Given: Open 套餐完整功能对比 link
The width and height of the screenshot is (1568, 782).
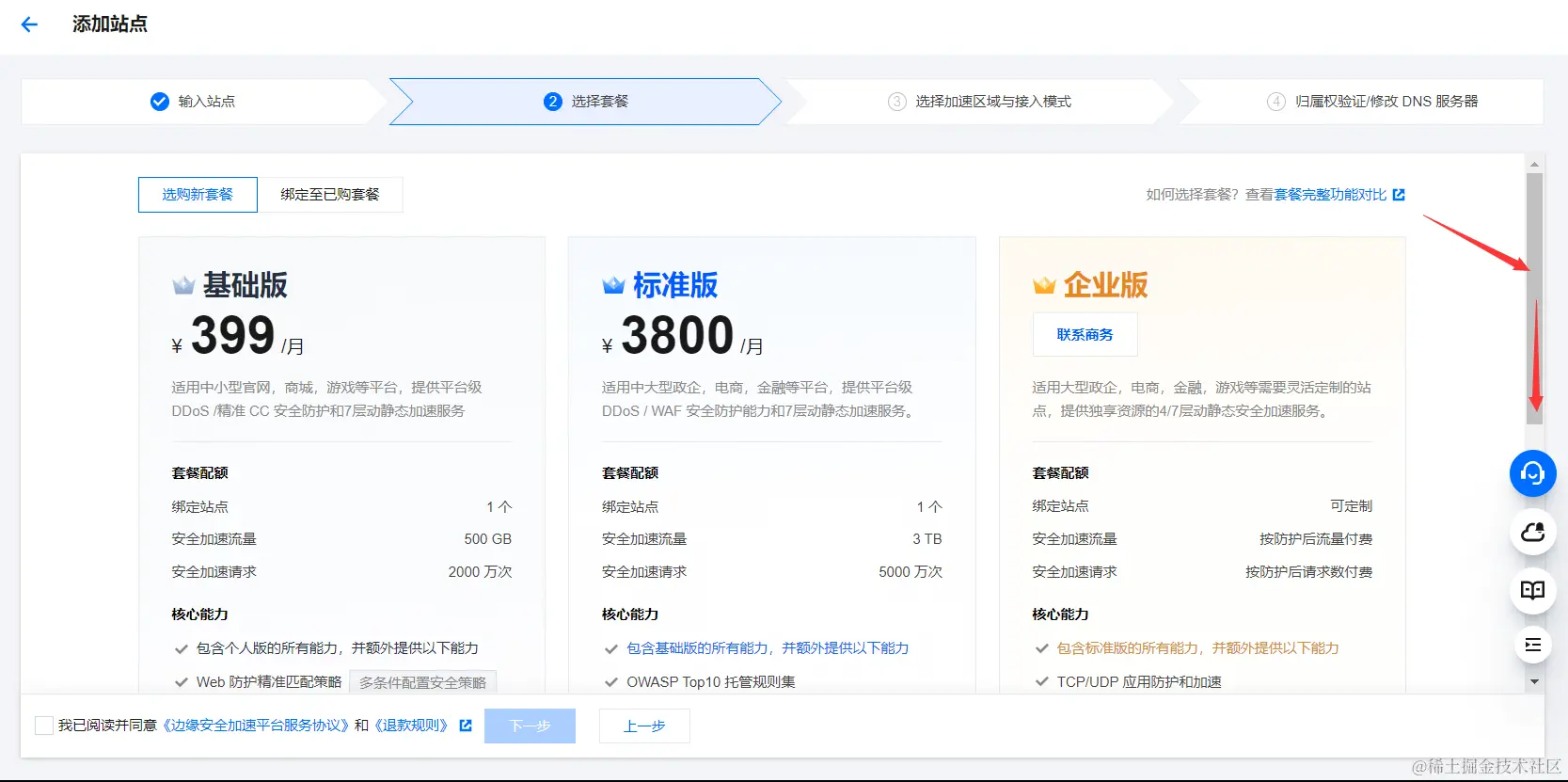Looking at the screenshot, I should click(1330, 195).
